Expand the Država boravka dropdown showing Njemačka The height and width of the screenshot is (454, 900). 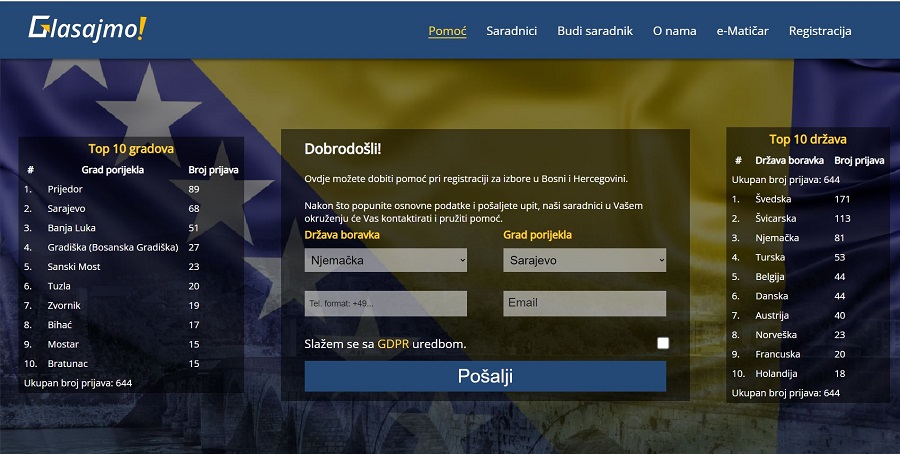(x=386, y=260)
